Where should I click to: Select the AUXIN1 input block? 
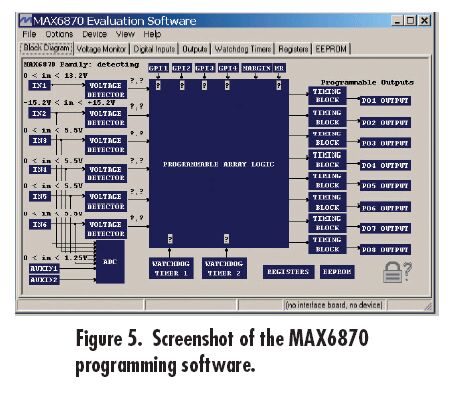[44, 269]
